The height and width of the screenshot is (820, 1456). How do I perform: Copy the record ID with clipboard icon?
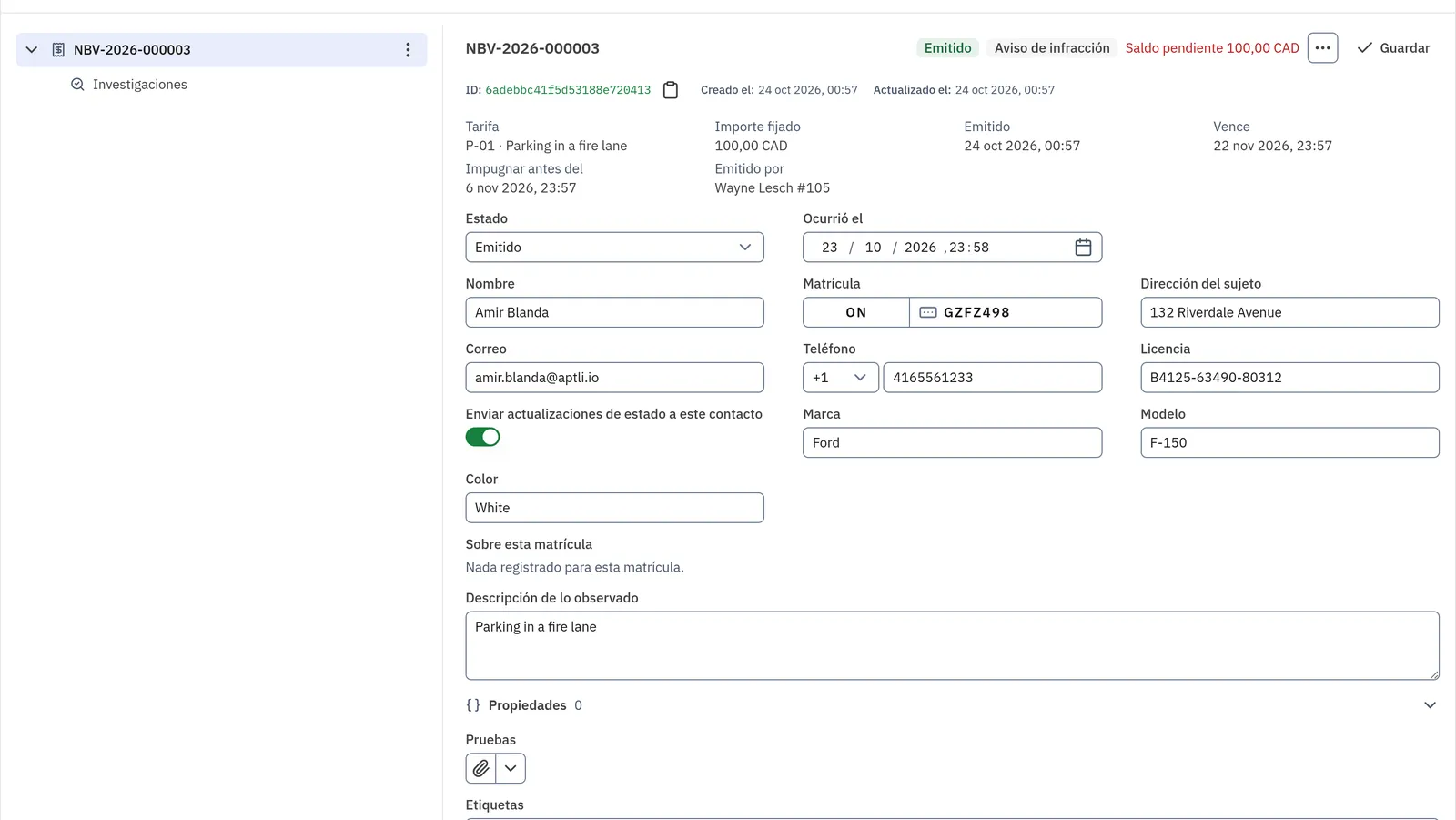coord(671,90)
